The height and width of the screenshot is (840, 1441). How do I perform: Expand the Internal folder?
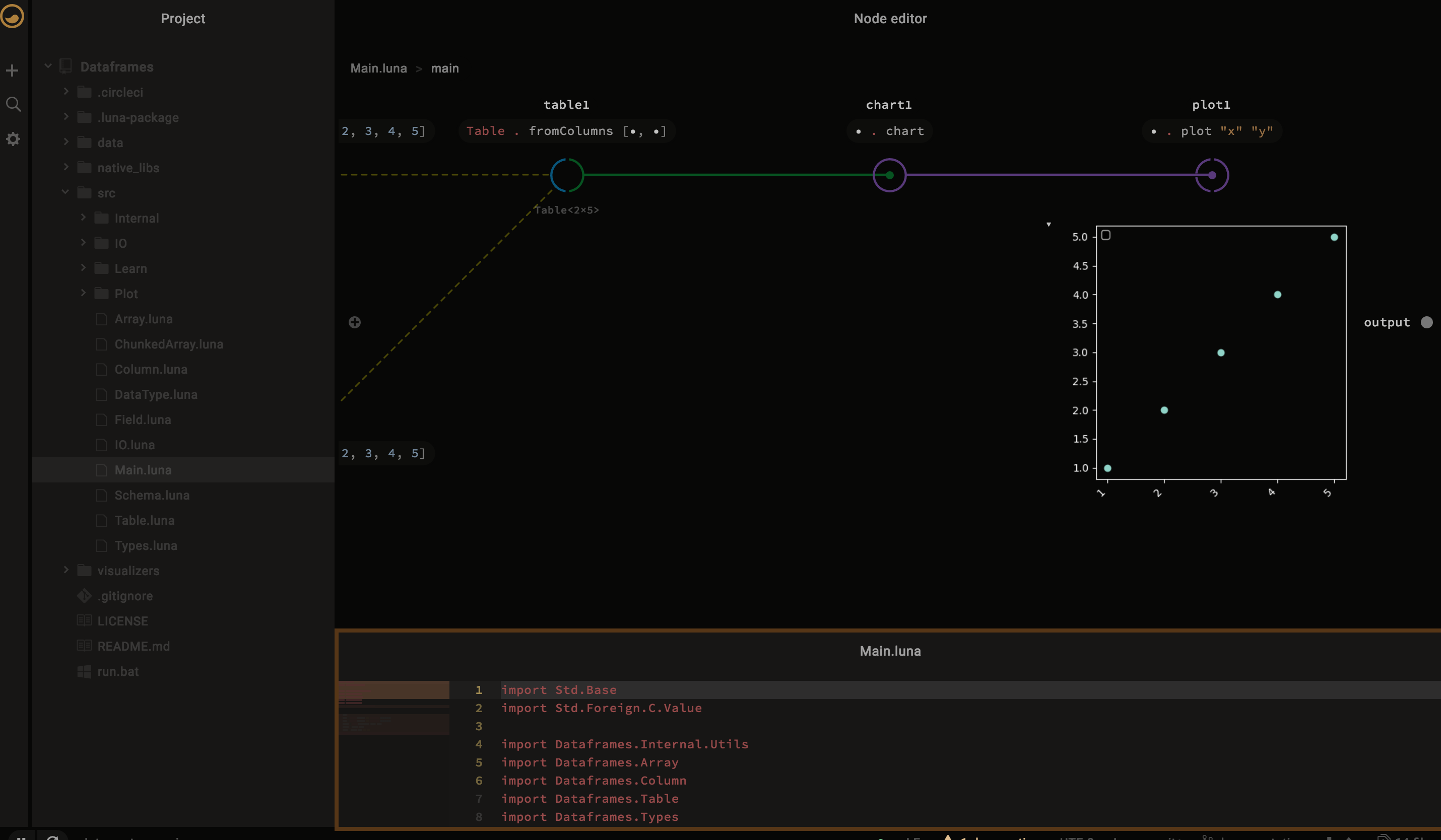pyautogui.click(x=83, y=218)
